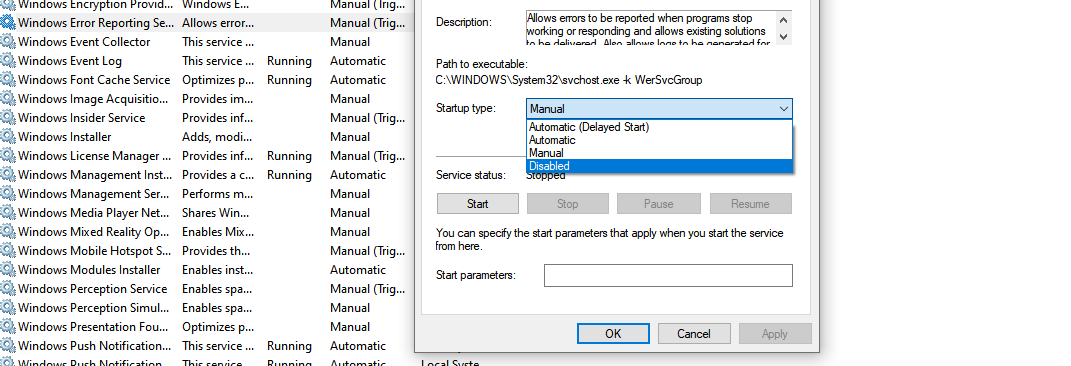
Task: Select the Windows Management Instrumentation service row
Action: [207, 175]
